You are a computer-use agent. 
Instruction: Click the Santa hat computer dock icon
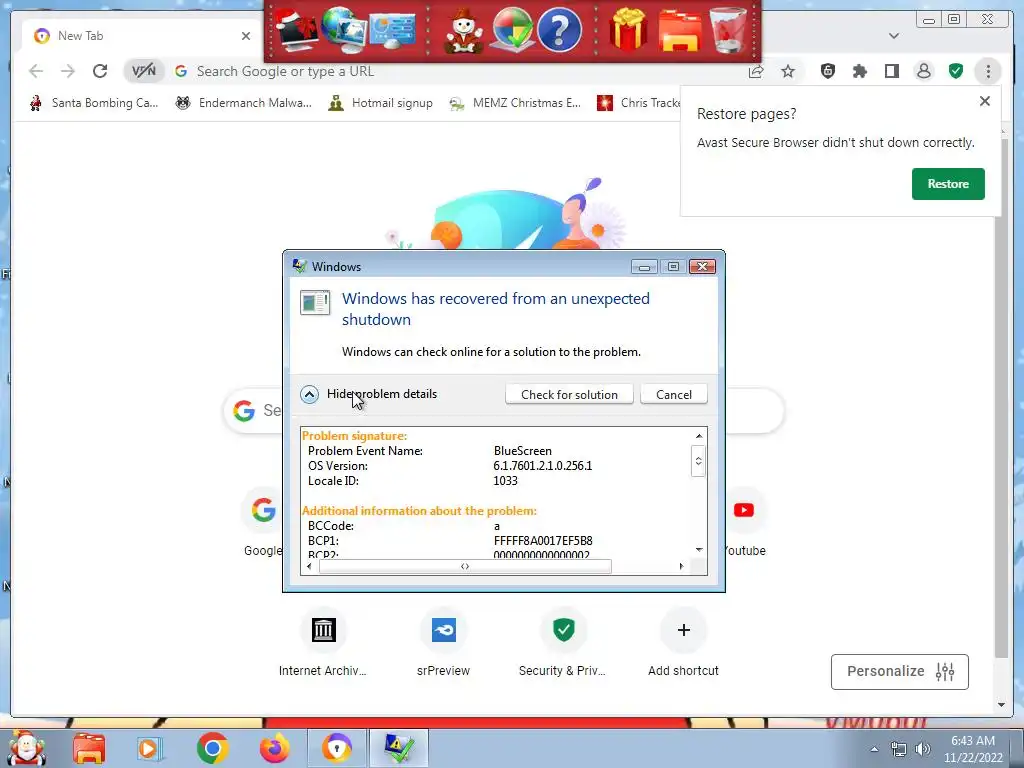point(298,31)
